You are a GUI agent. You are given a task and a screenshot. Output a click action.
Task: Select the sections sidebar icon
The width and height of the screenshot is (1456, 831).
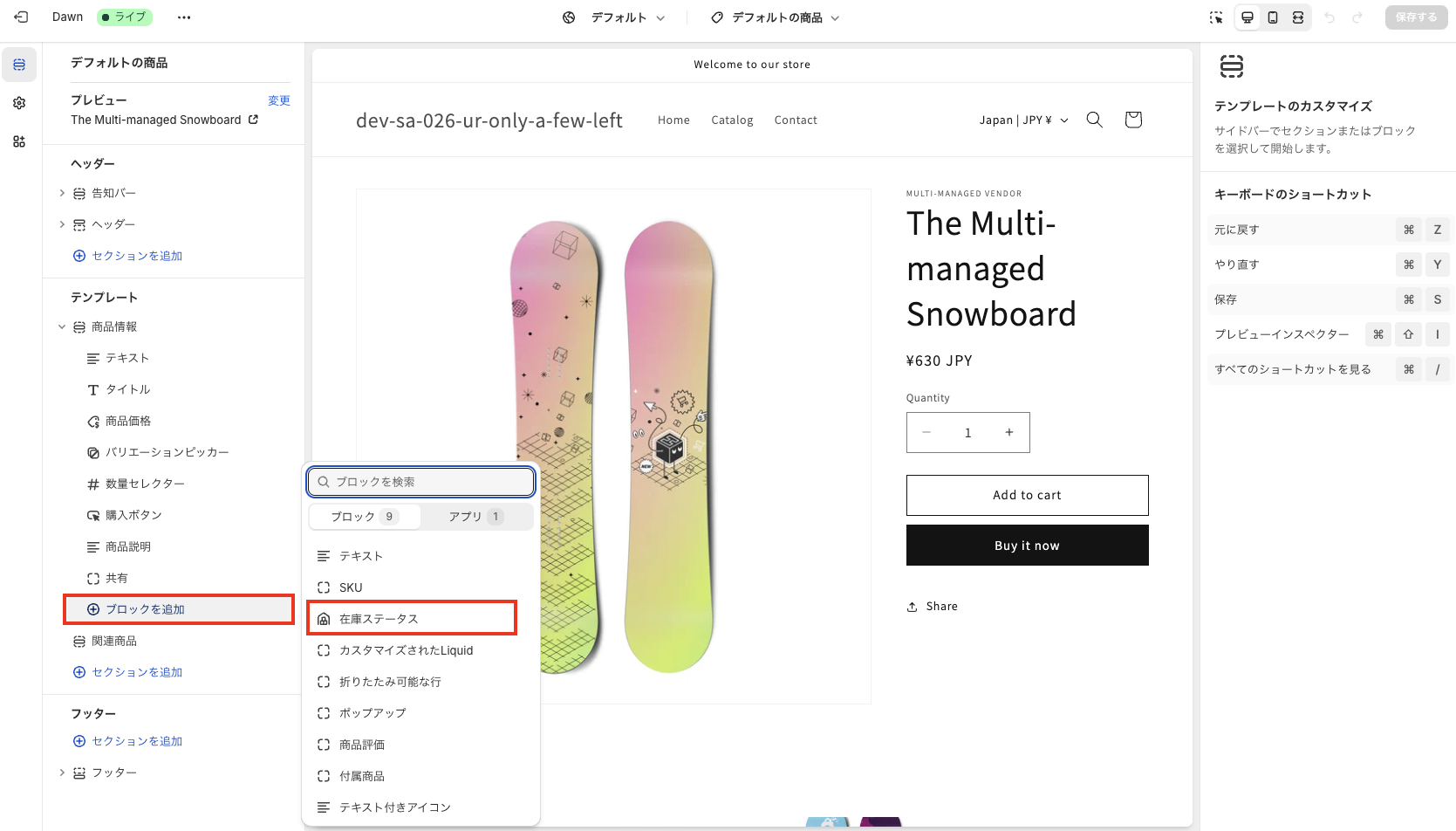click(19, 65)
